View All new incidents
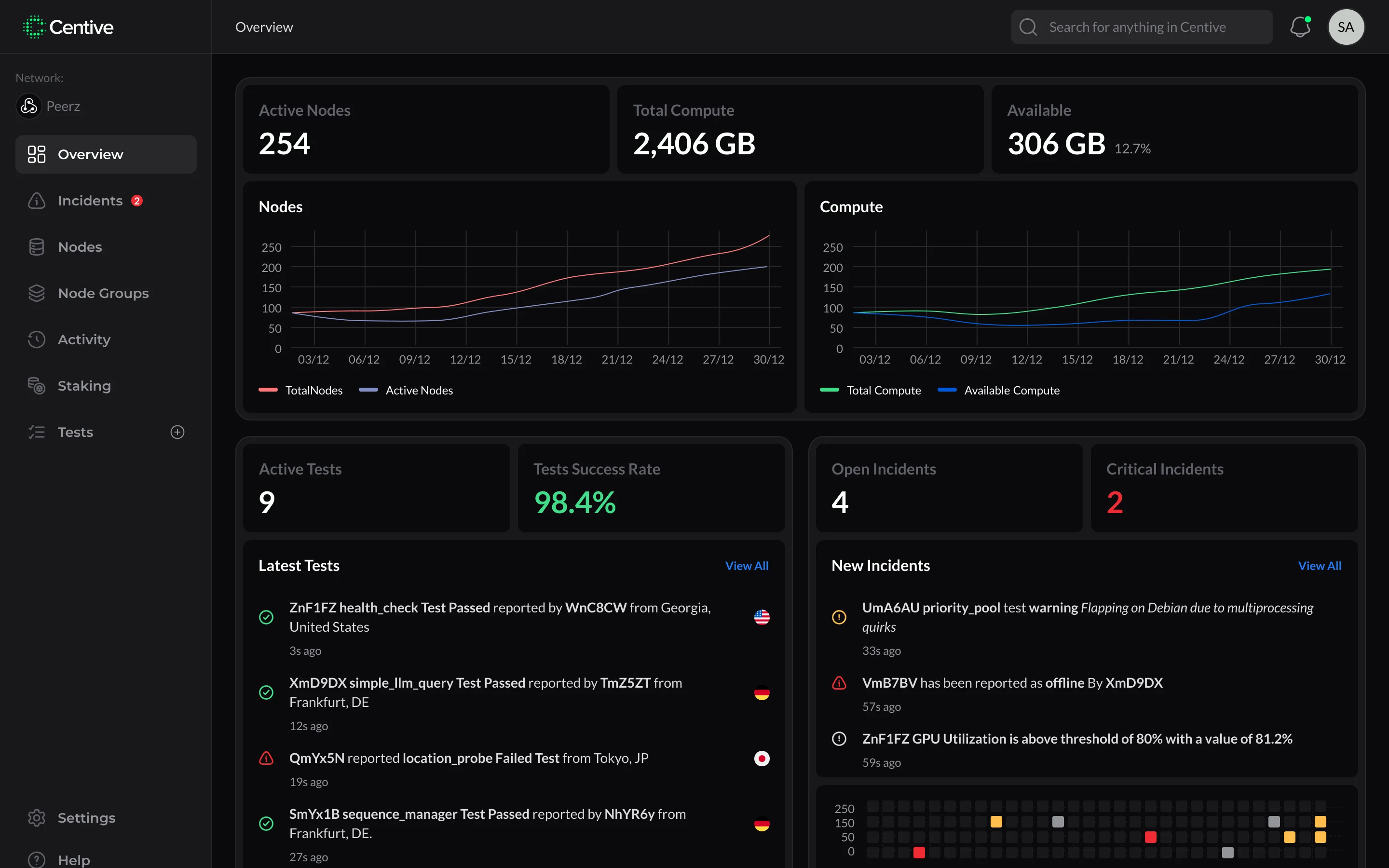Viewport: 1389px width, 868px height. click(1320, 566)
